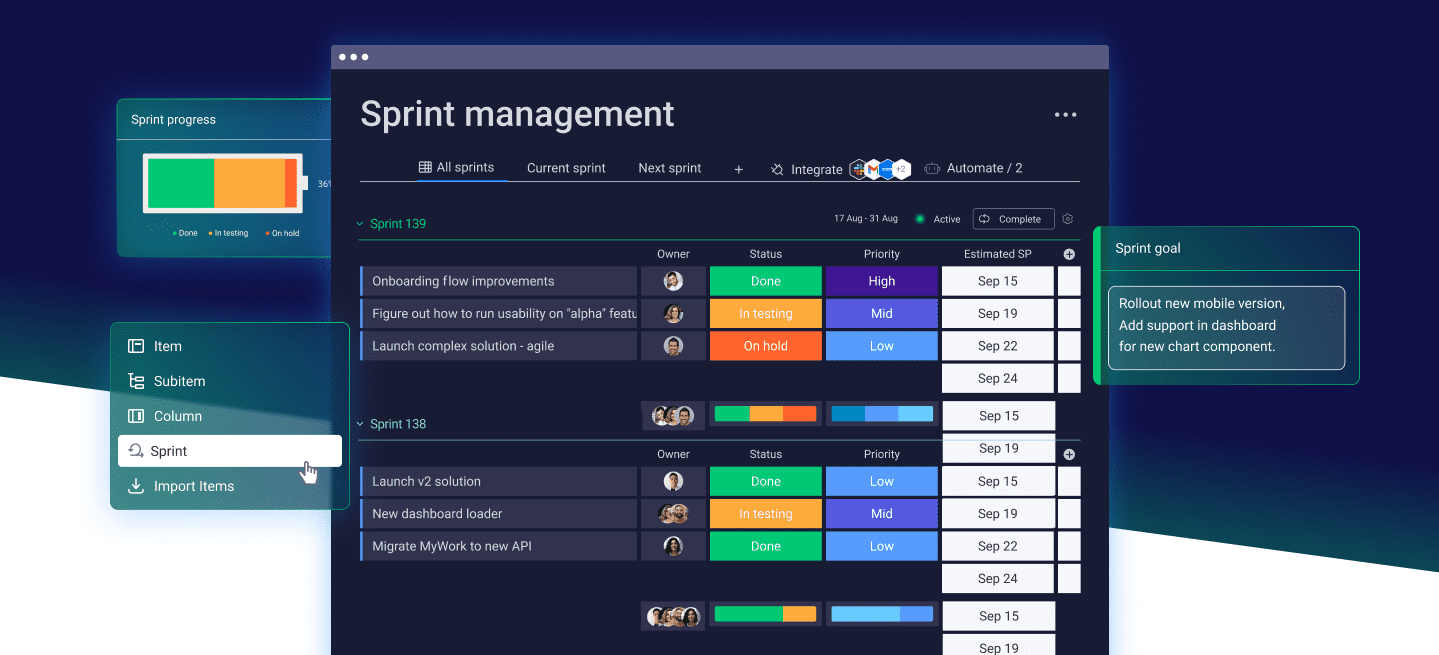Screen dimensions: 1439x655
Task: Click the Integrate plug icon
Action: 777,169
